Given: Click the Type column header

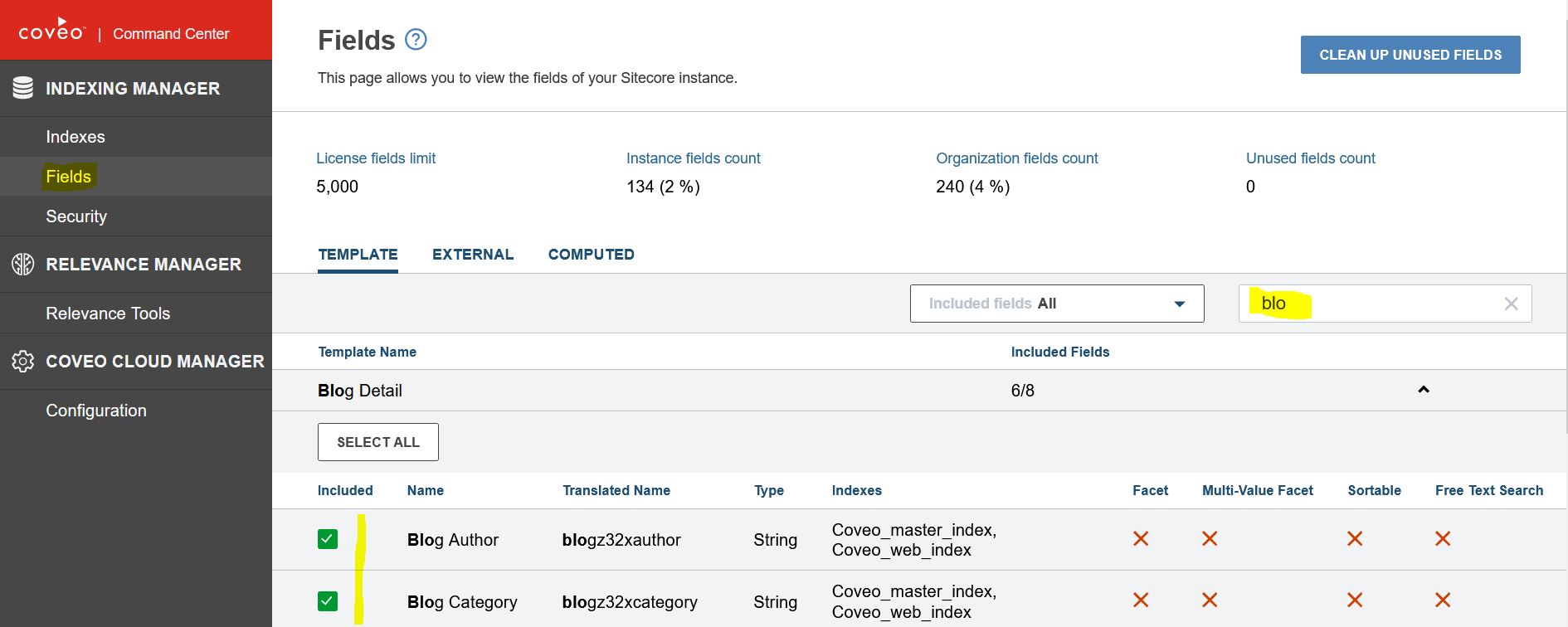Looking at the screenshot, I should pos(769,490).
